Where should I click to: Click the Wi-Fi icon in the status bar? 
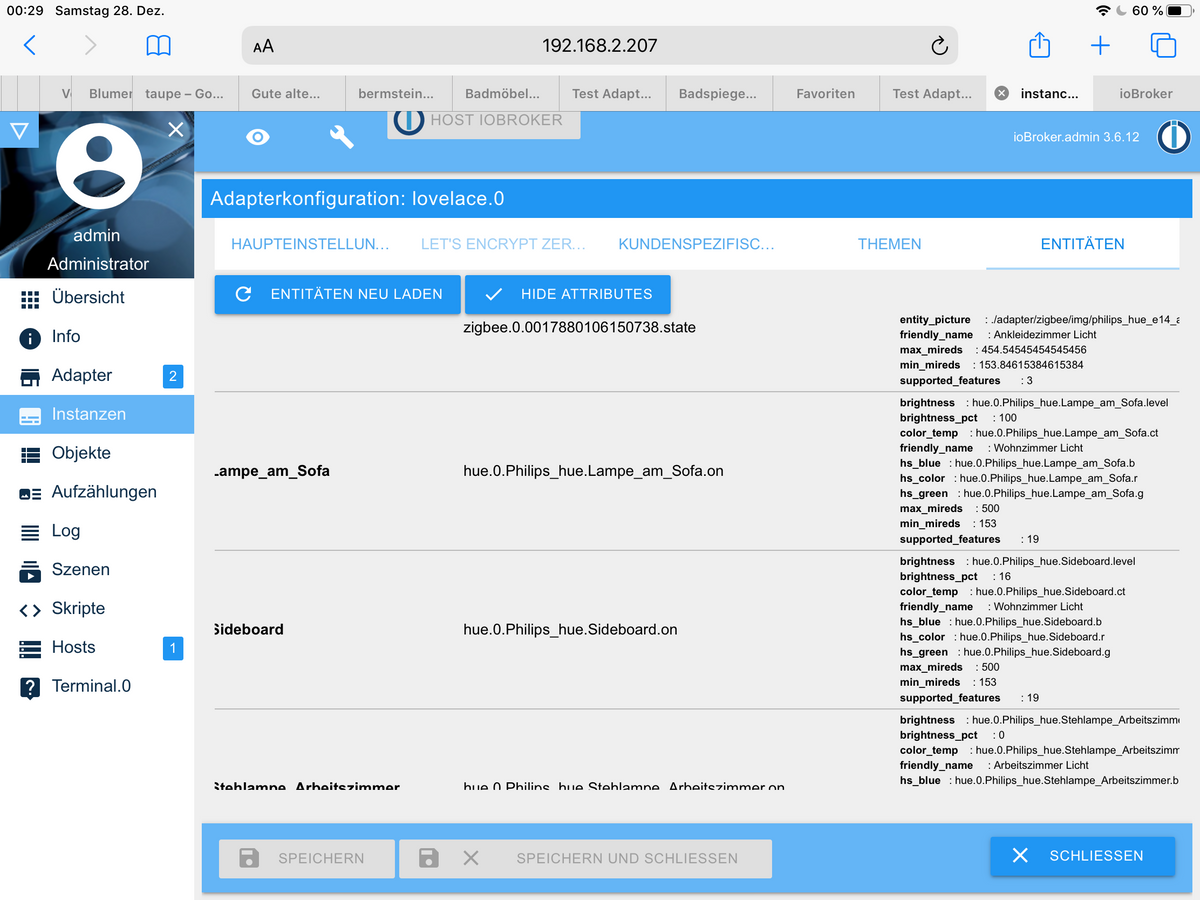(x=1103, y=11)
